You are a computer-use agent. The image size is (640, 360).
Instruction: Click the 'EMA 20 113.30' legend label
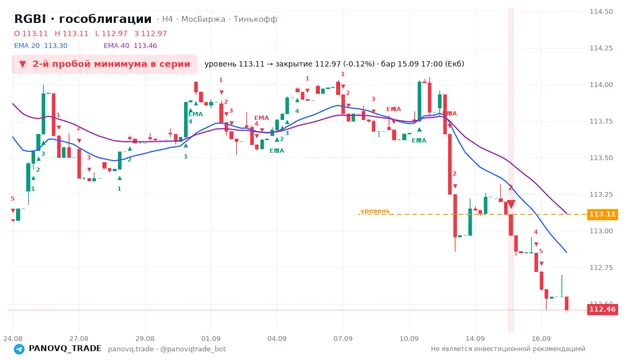[41, 46]
